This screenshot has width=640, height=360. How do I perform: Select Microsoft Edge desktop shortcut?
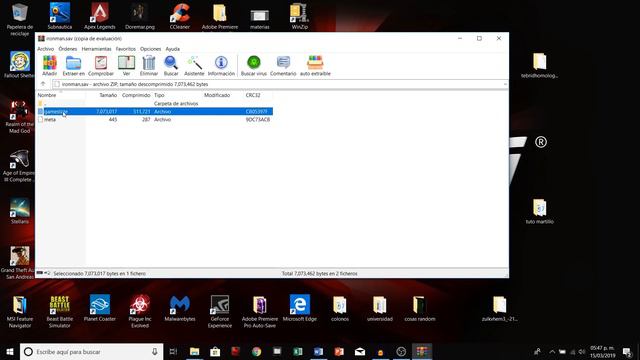[300, 308]
